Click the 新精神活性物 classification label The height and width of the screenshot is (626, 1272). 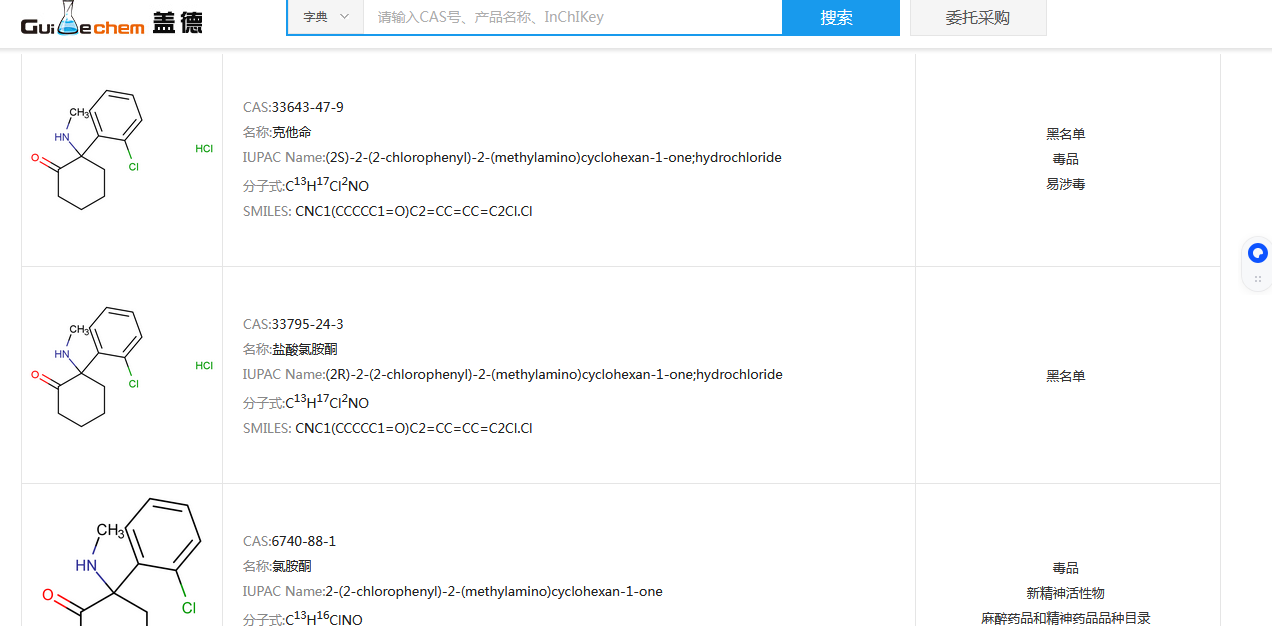[1065, 593]
